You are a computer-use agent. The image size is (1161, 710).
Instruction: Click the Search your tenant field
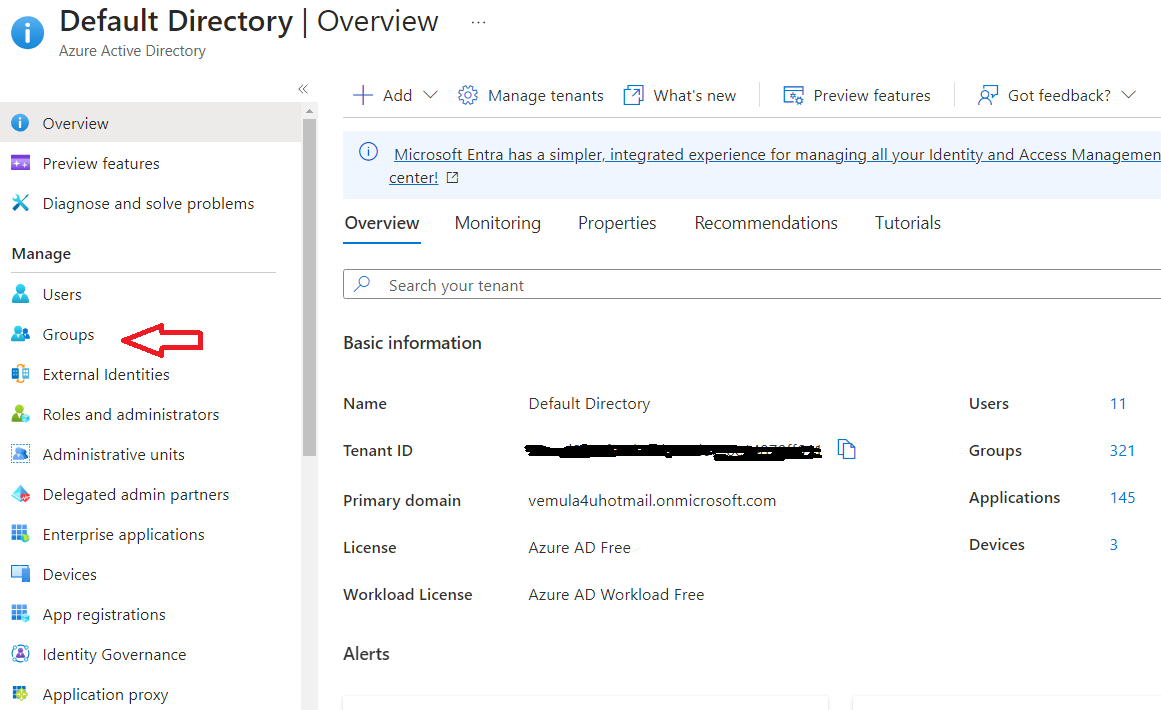tap(752, 284)
